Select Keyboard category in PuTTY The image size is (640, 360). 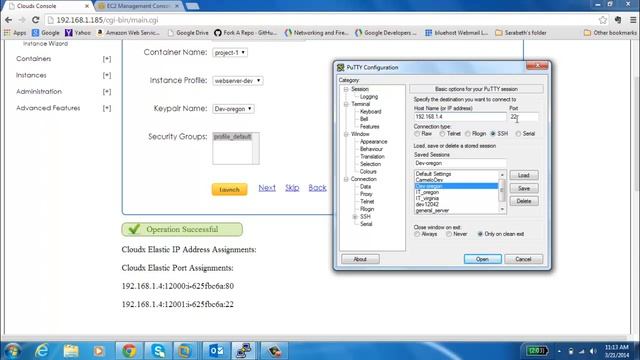(x=370, y=111)
